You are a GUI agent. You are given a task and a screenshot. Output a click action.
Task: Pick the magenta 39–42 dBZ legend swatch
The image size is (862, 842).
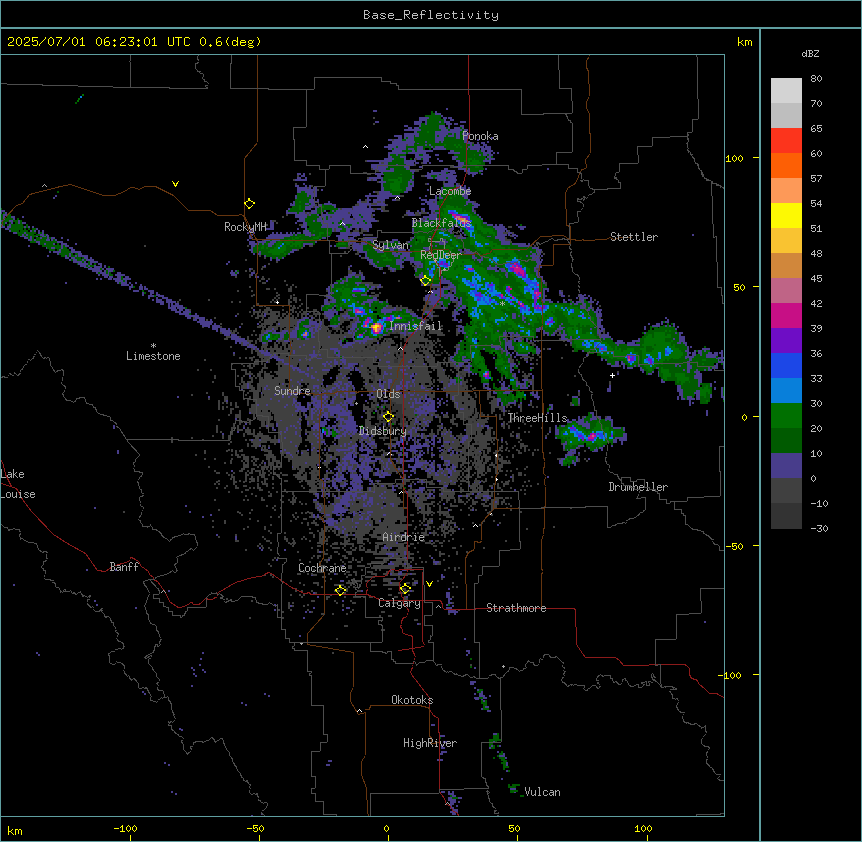tap(786, 315)
